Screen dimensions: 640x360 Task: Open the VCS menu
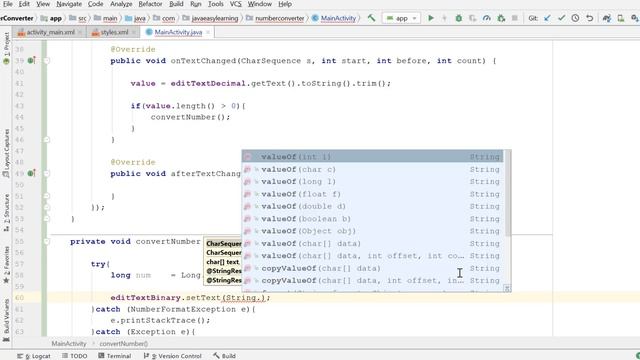[x=236, y=4]
